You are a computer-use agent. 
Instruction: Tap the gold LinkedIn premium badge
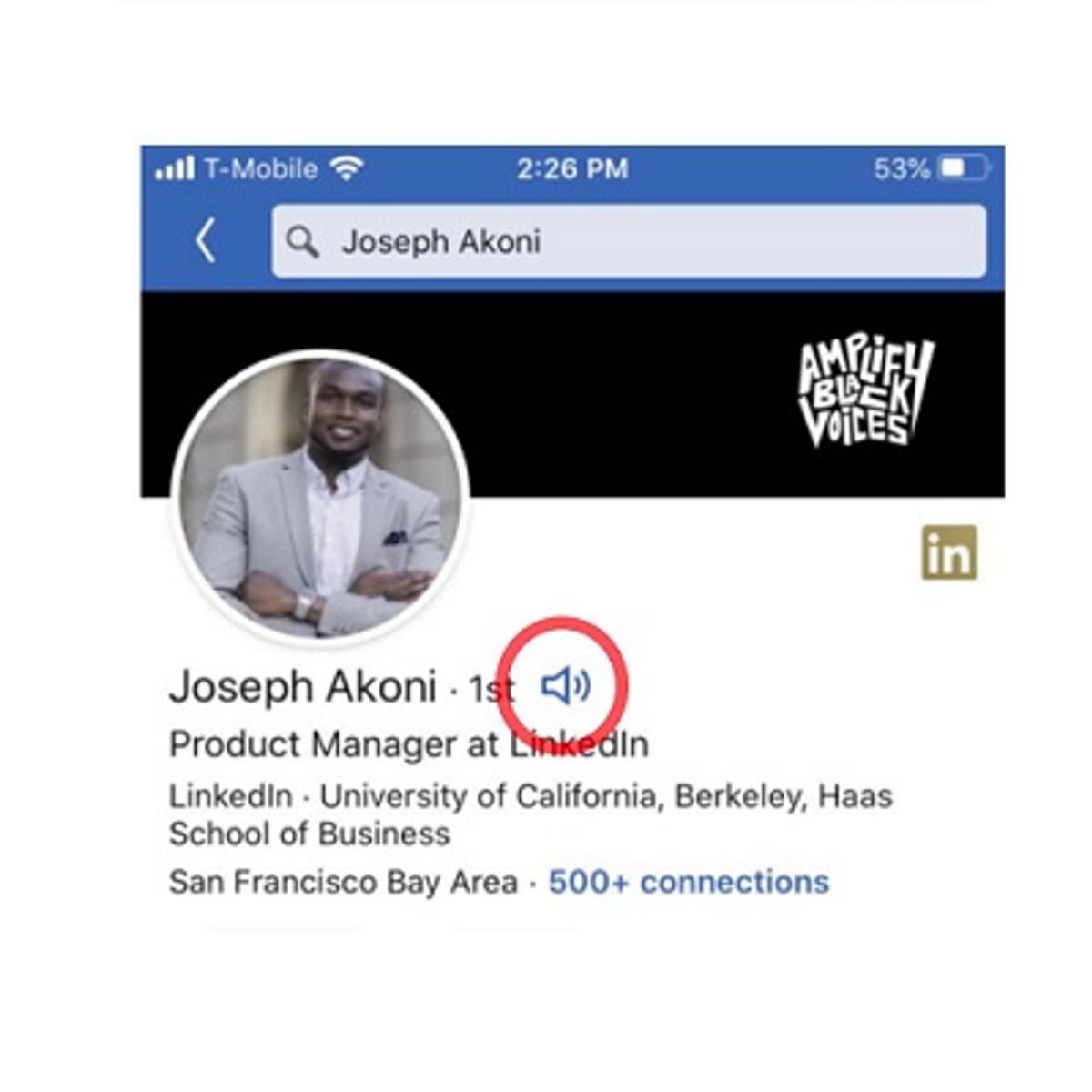(949, 552)
